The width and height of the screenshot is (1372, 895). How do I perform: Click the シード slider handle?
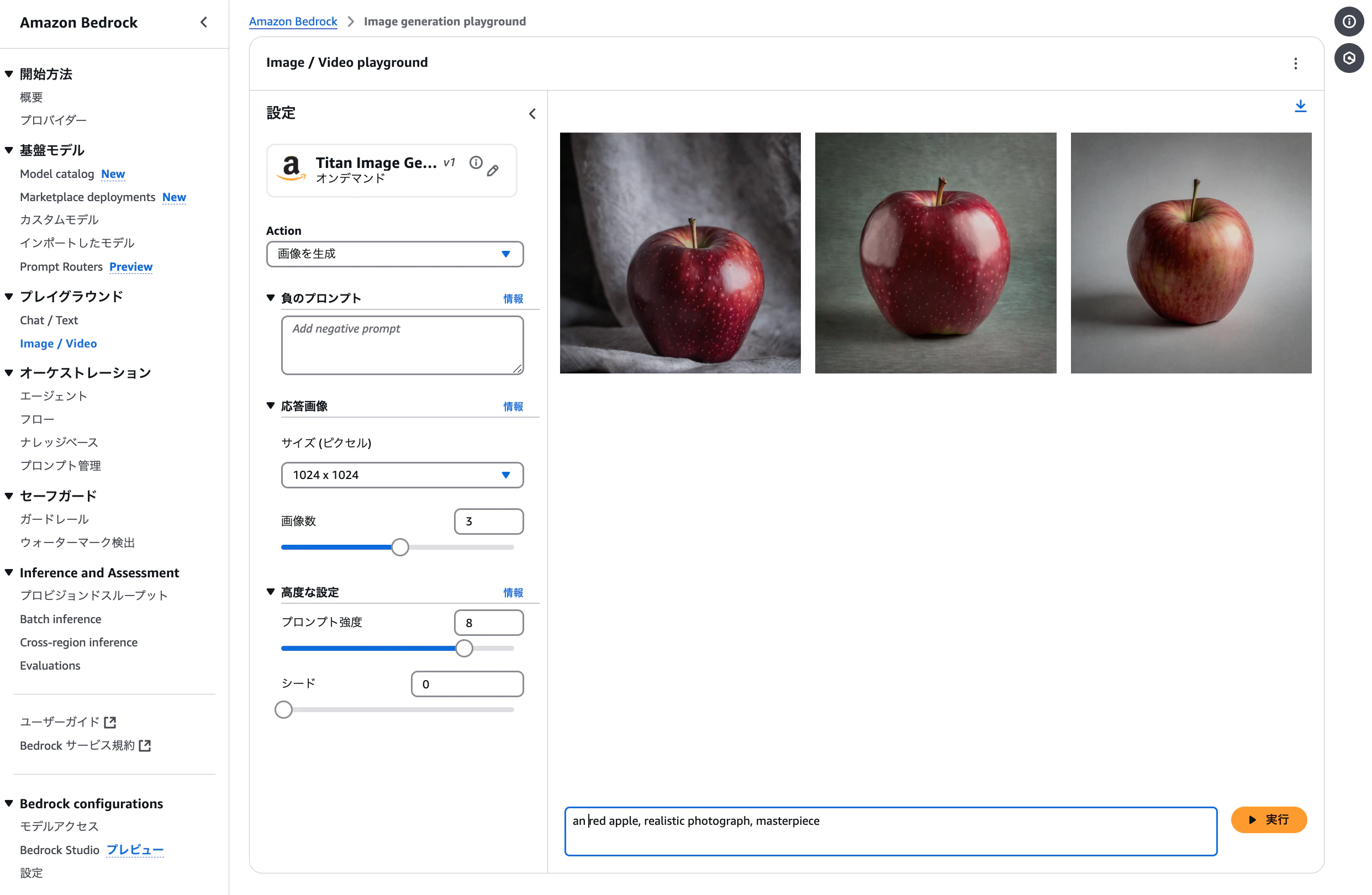283,709
